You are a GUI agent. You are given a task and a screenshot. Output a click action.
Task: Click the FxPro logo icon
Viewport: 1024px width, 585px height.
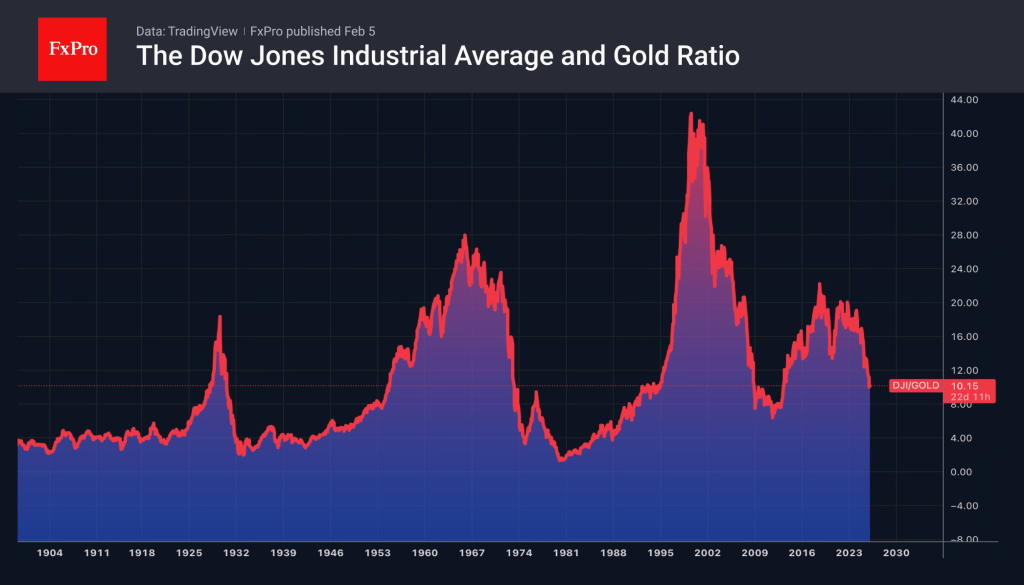(72, 49)
